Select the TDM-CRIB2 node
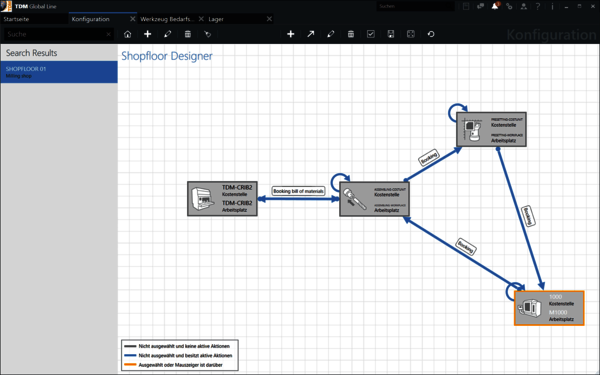 [x=222, y=199]
